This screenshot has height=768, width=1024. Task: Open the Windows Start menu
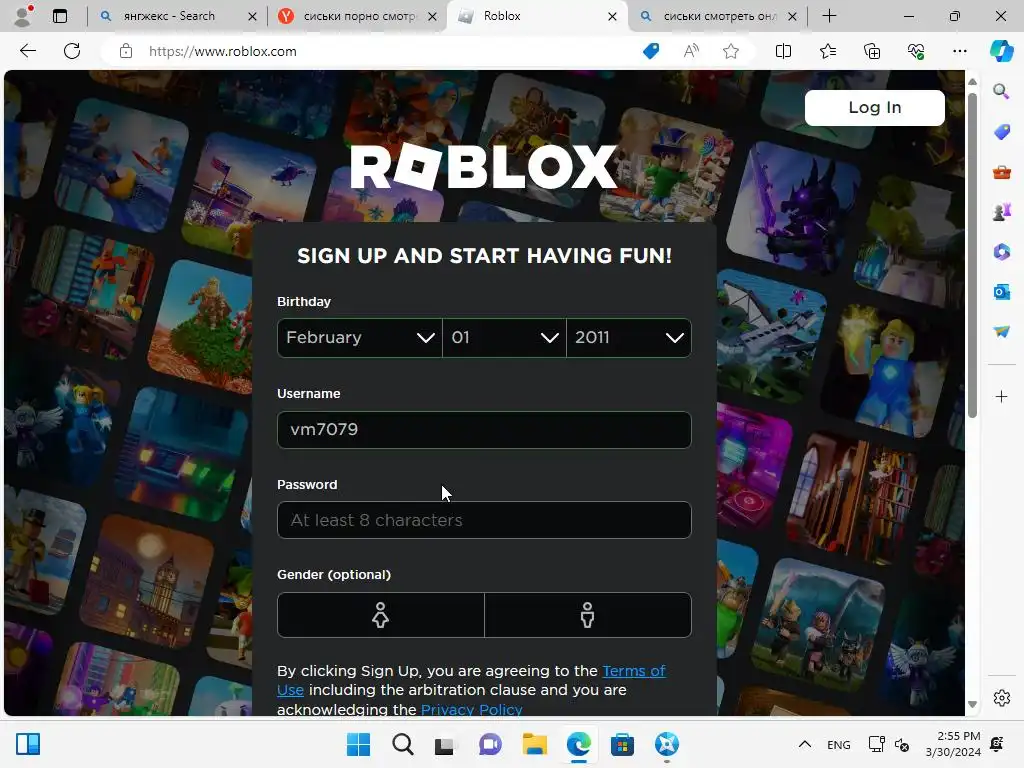358,744
